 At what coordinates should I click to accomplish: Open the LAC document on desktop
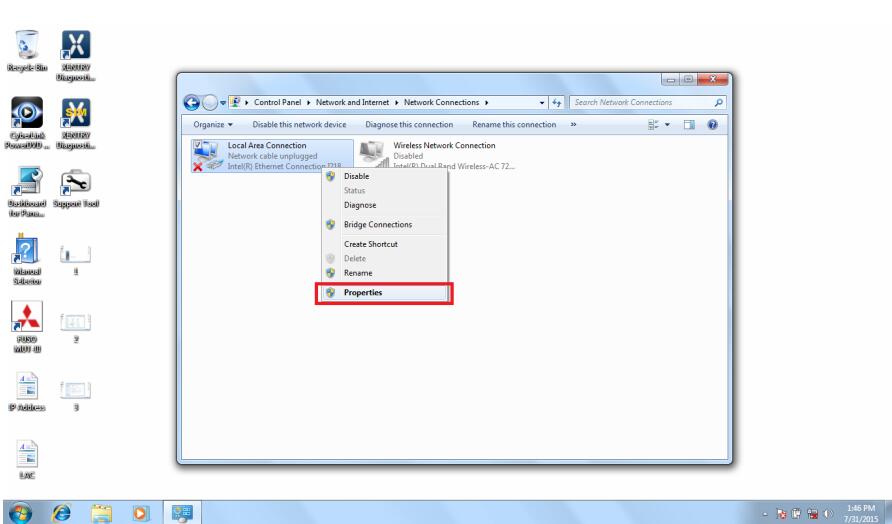[x=27, y=460]
